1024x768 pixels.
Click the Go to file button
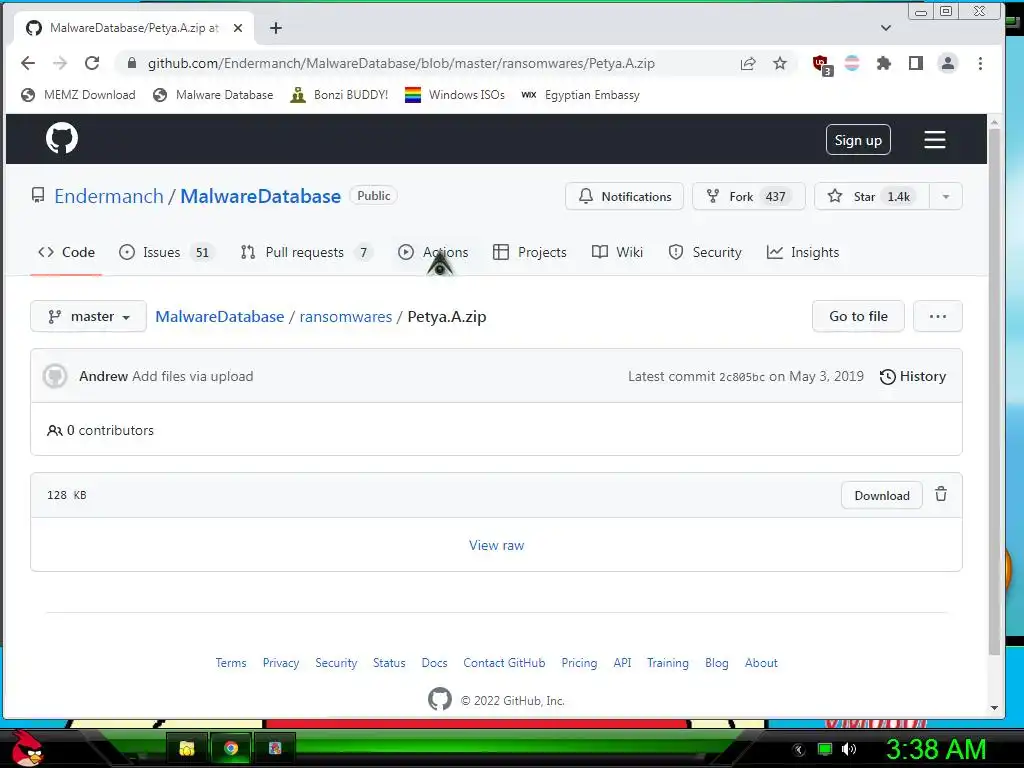point(858,317)
